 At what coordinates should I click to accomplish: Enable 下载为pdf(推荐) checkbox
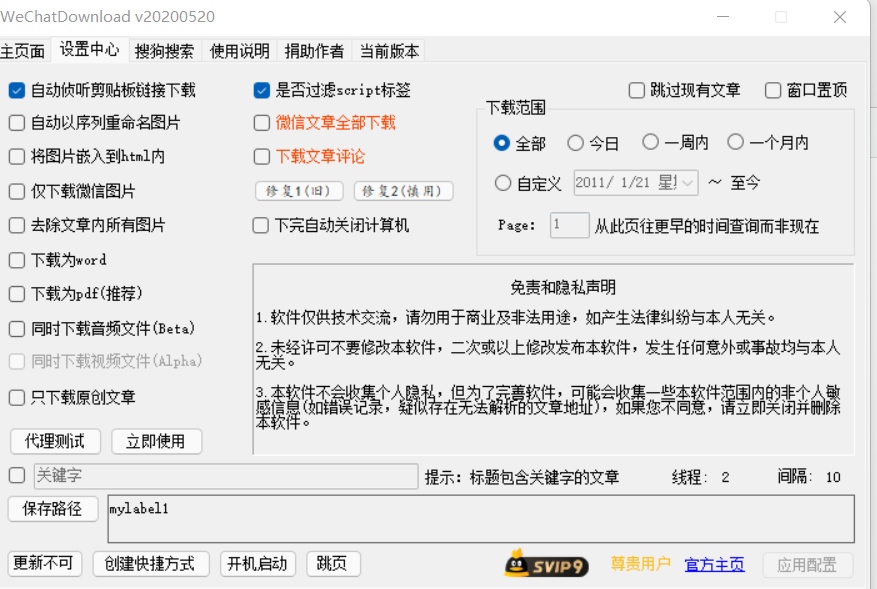(17, 294)
